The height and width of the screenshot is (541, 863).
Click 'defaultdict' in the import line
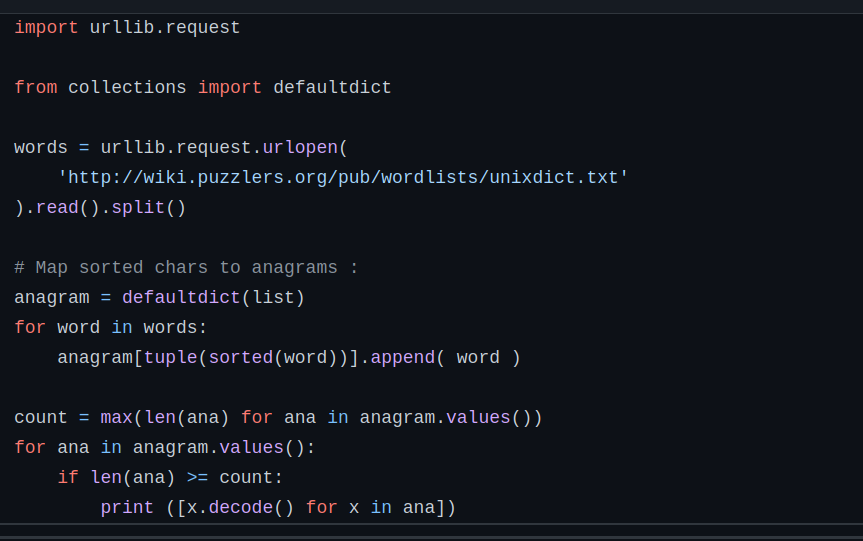tap(332, 88)
